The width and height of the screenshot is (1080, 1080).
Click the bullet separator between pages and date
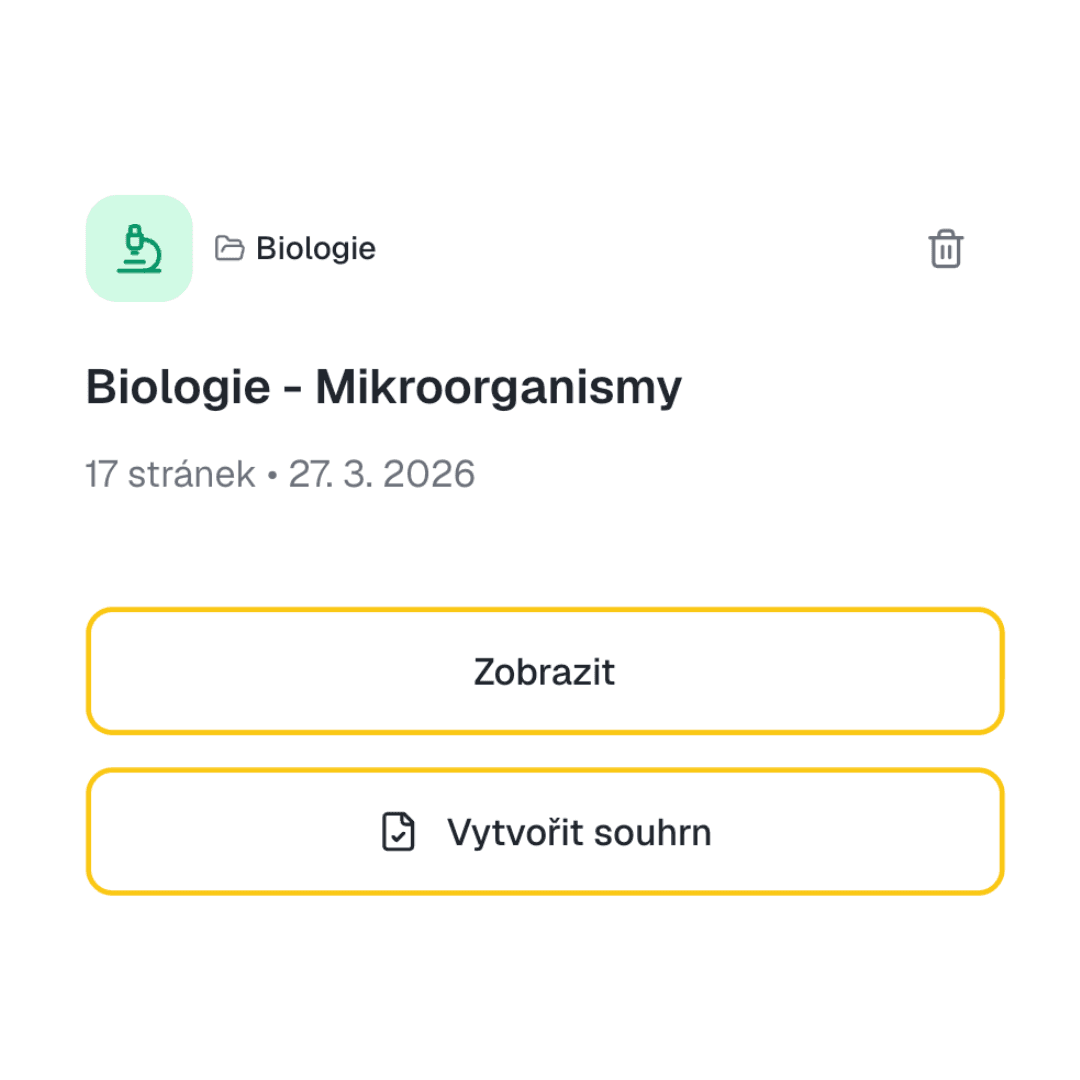click(x=272, y=475)
